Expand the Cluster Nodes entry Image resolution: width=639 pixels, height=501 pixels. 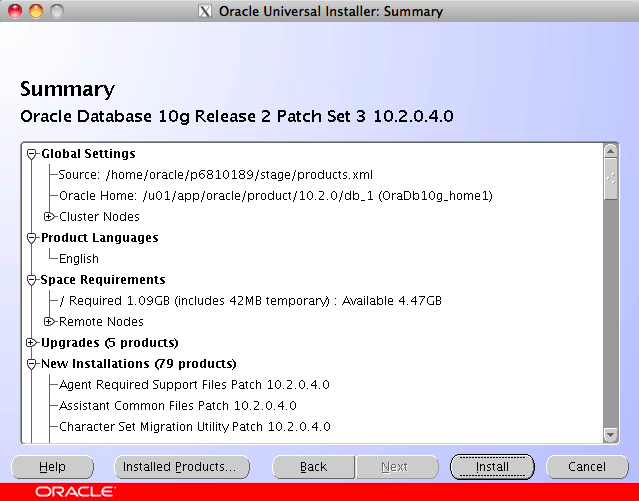point(50,217)
